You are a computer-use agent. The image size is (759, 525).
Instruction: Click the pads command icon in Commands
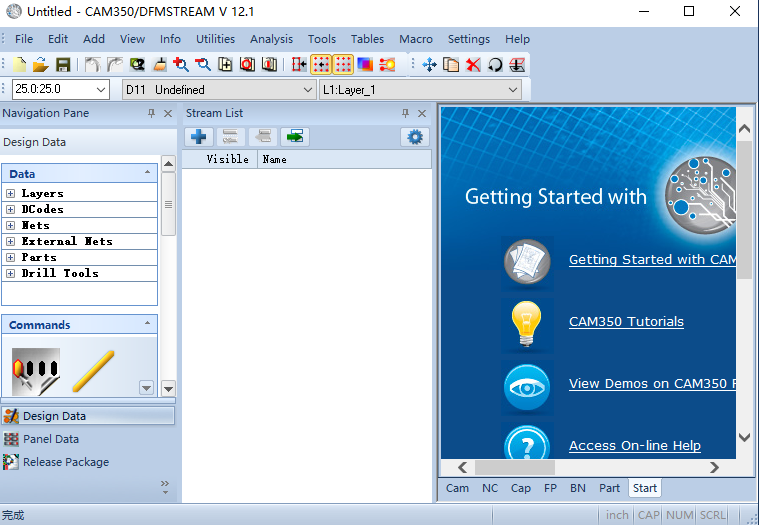(x=36, y=371)
